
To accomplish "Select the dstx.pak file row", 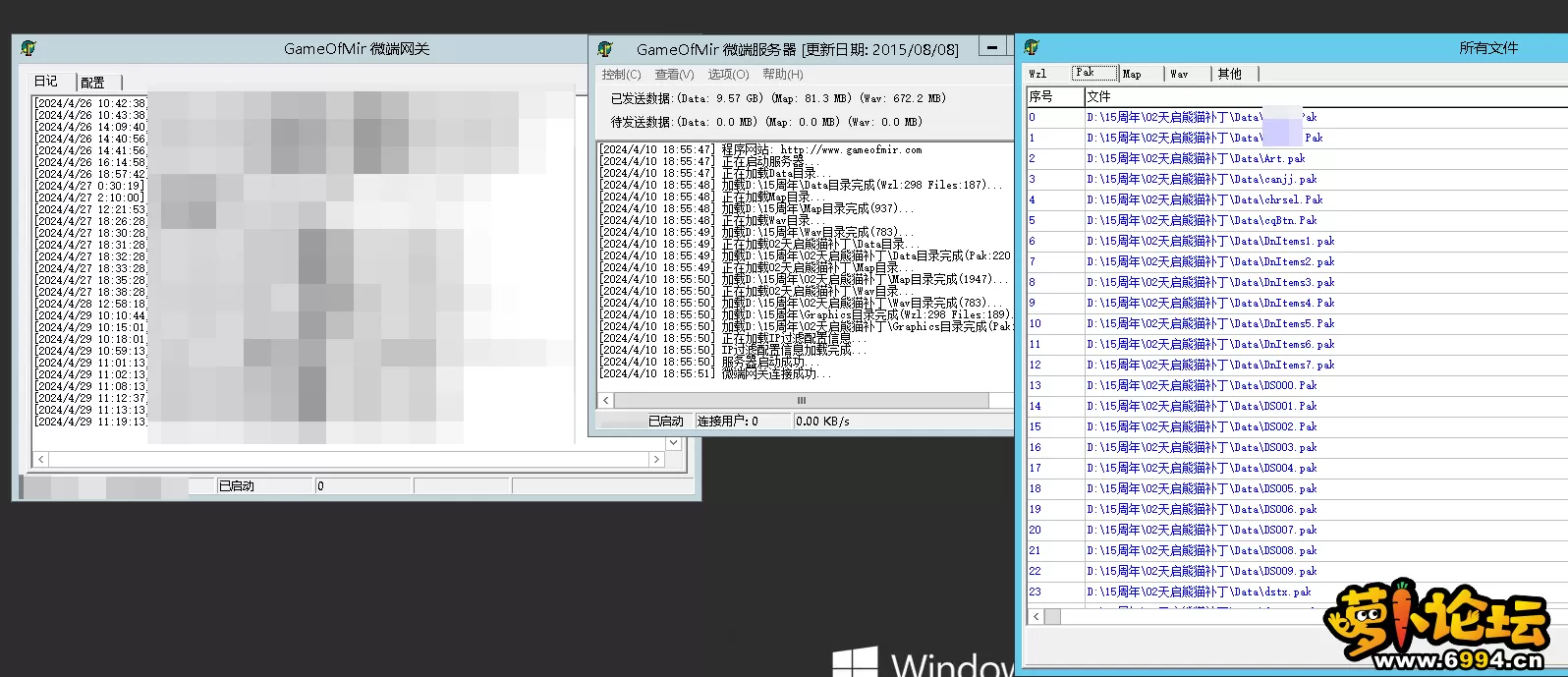I will tap(1297, 592).
